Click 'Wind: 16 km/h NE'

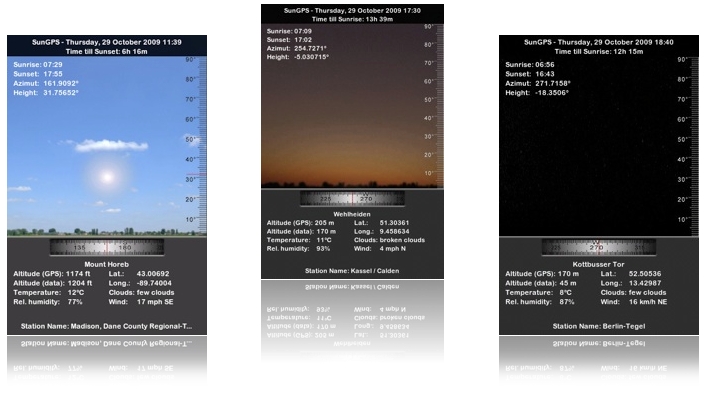point(634,302)
